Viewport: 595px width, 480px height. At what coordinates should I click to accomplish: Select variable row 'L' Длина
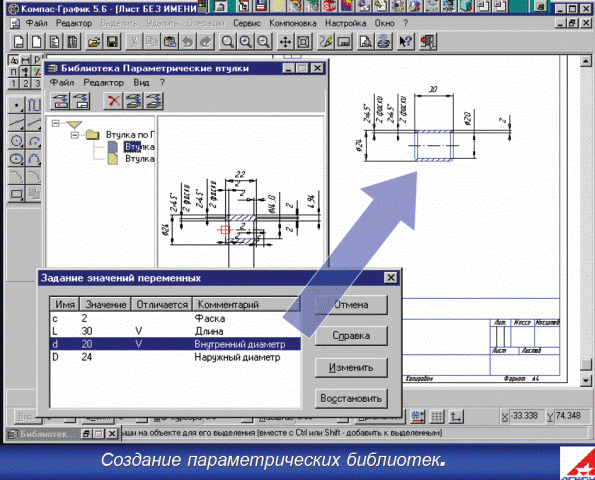(x=175, y=331)
